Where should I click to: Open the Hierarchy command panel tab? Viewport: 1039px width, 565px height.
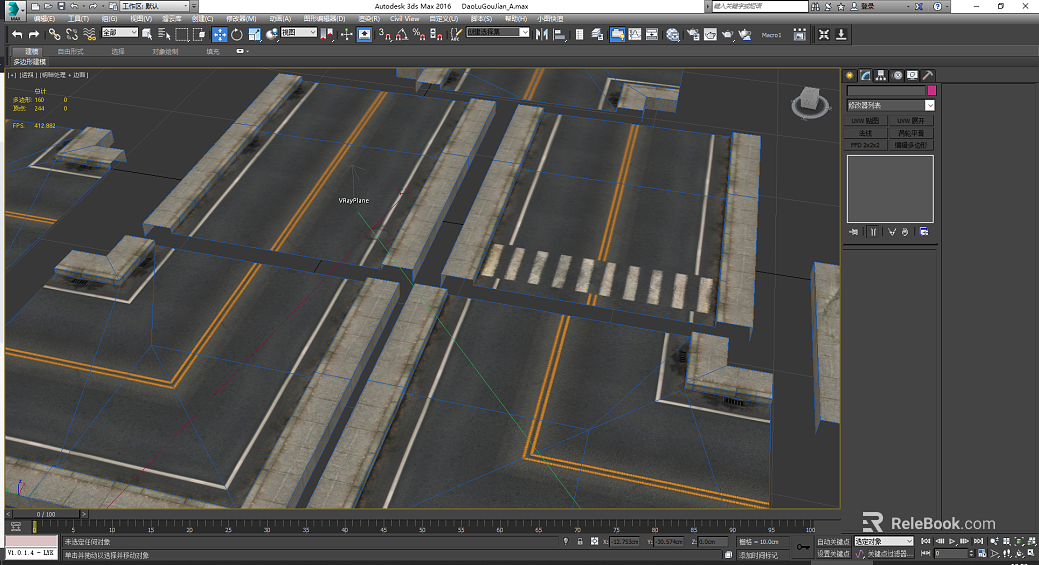tap(881, 76)
